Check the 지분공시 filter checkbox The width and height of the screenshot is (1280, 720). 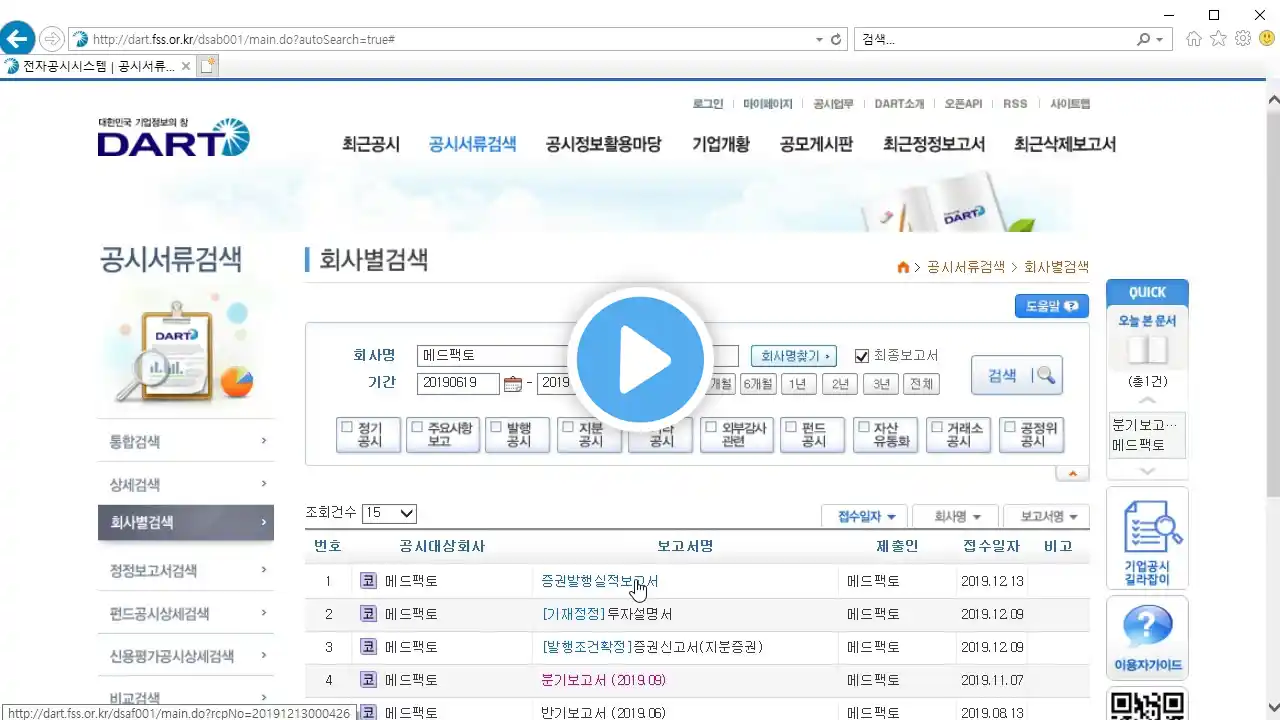pyautogui.click(x=568, y=427)
